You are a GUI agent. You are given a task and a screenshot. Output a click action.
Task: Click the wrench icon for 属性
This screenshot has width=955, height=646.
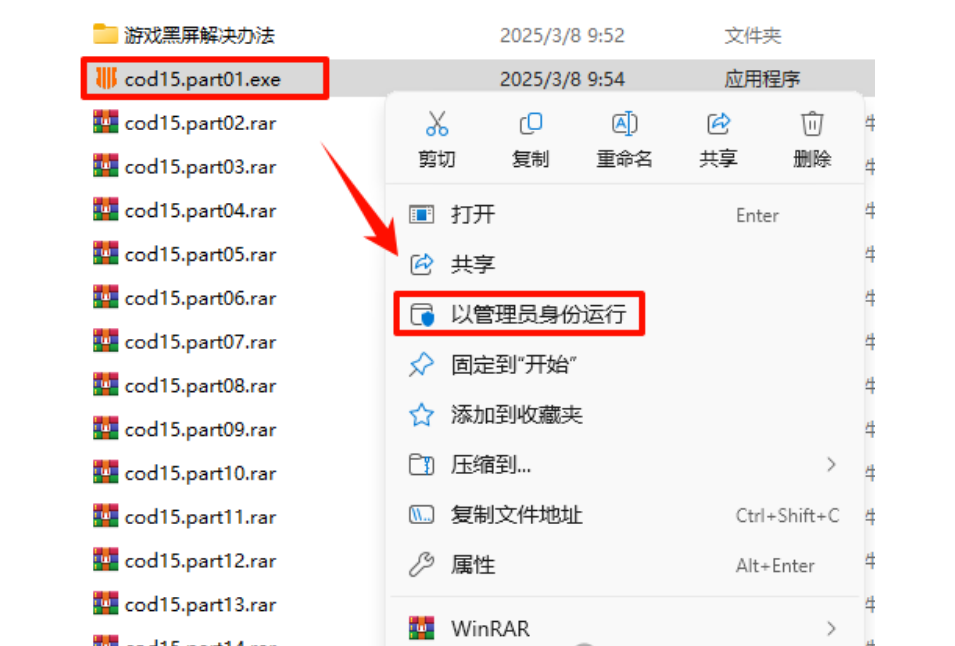click(421, 564)
